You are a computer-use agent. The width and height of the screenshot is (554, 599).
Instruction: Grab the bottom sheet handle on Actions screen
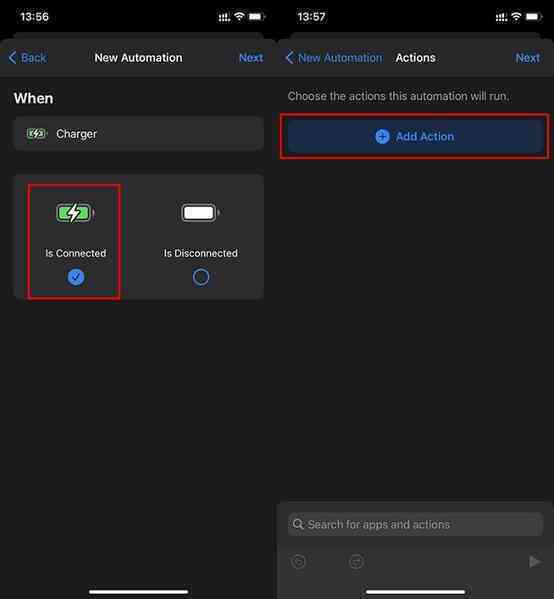(x=415, y=591)
